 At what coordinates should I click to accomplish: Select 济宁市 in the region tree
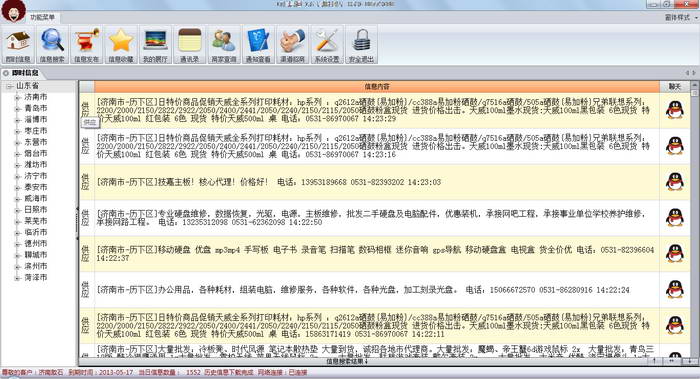point(36,176)
